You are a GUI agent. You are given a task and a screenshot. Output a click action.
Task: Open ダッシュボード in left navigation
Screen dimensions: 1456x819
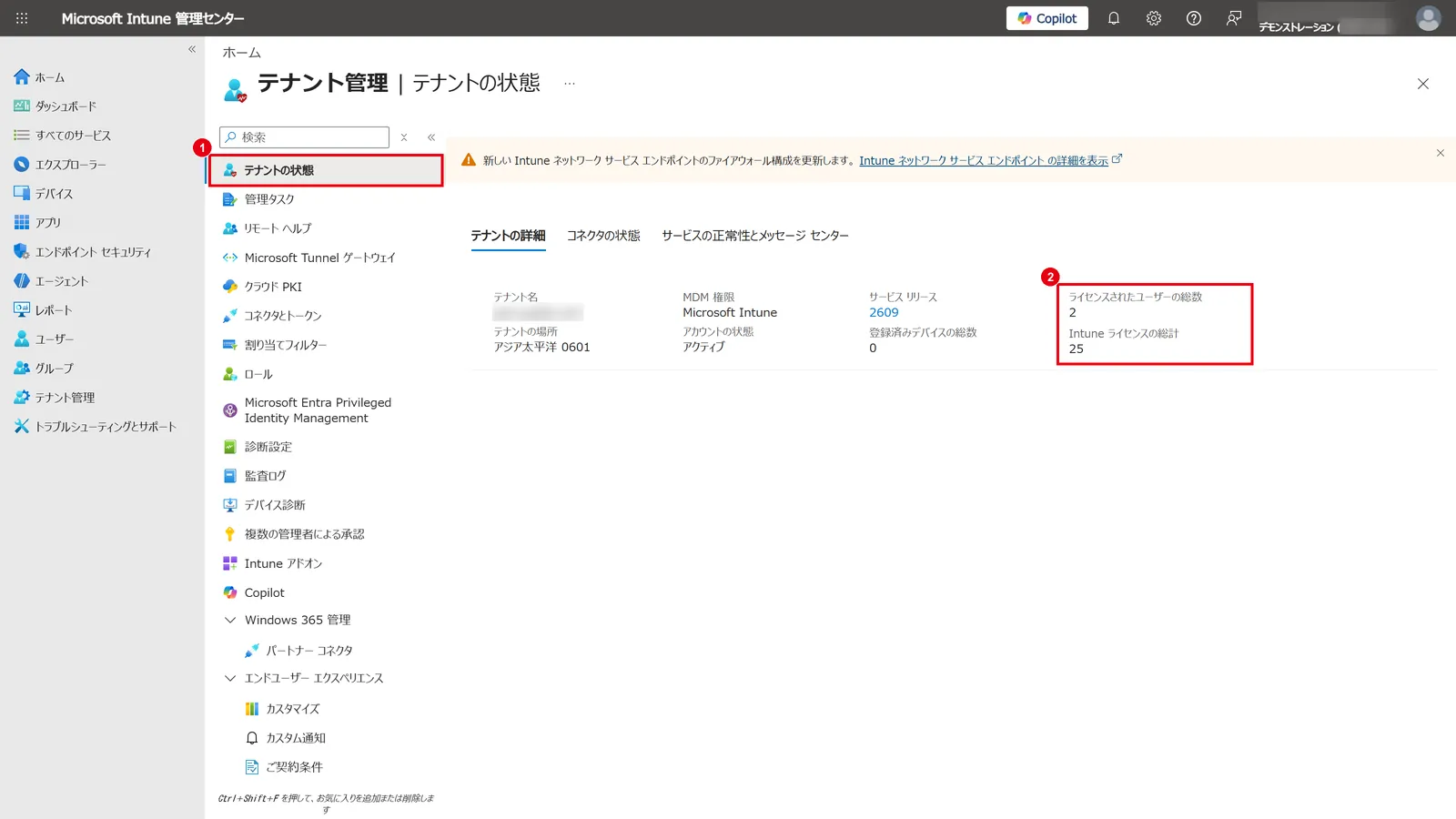coord(55,106)
